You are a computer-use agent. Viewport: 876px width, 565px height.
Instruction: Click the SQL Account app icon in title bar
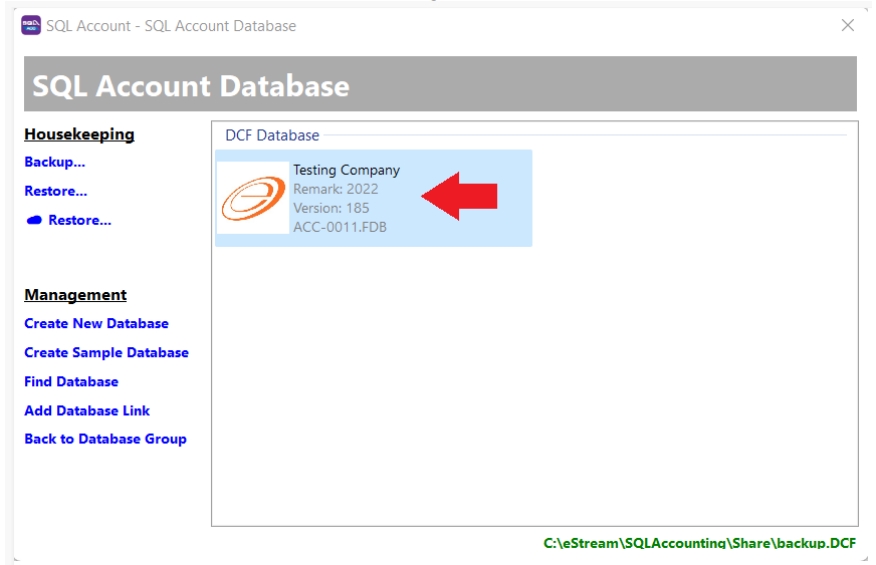(30, 26)
